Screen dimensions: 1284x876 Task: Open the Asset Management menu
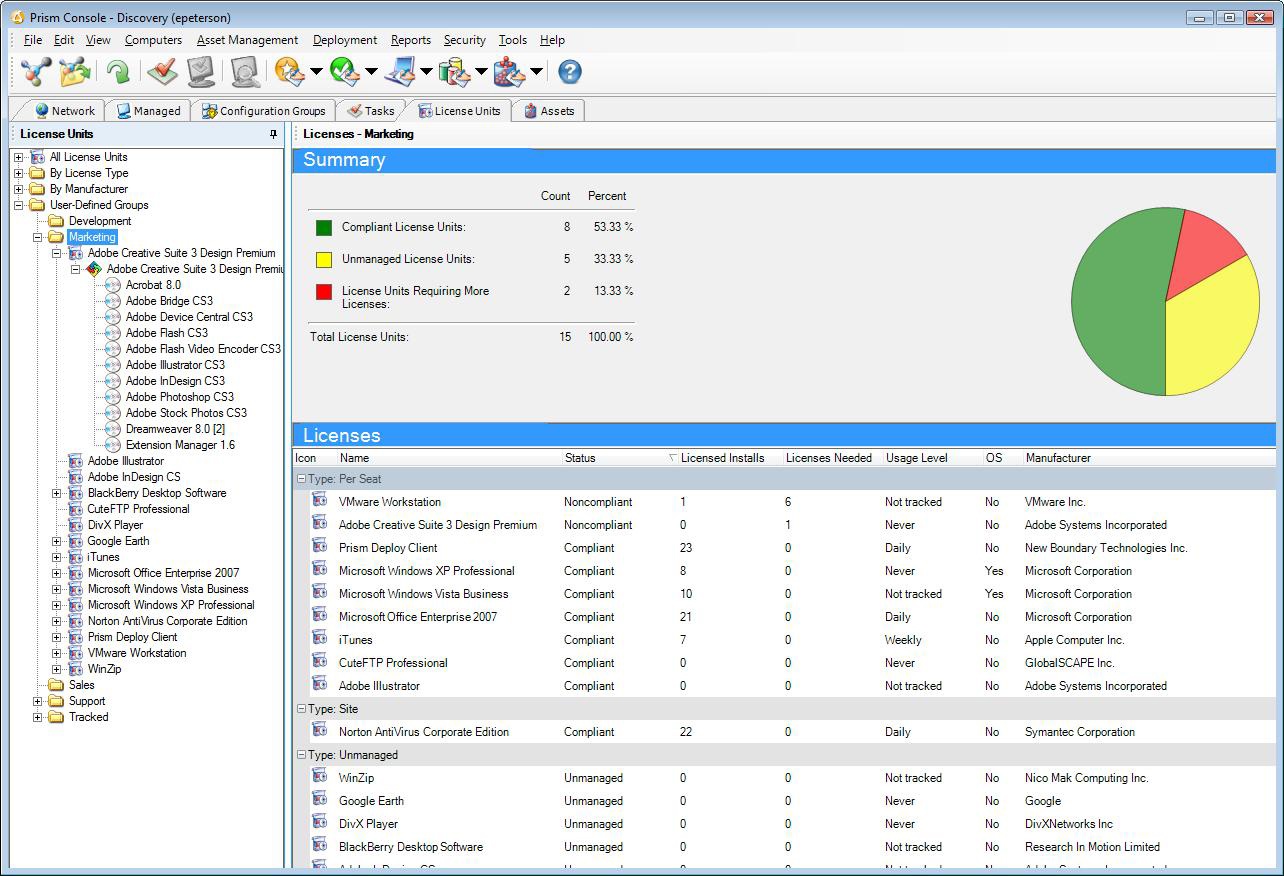(247, 40)
